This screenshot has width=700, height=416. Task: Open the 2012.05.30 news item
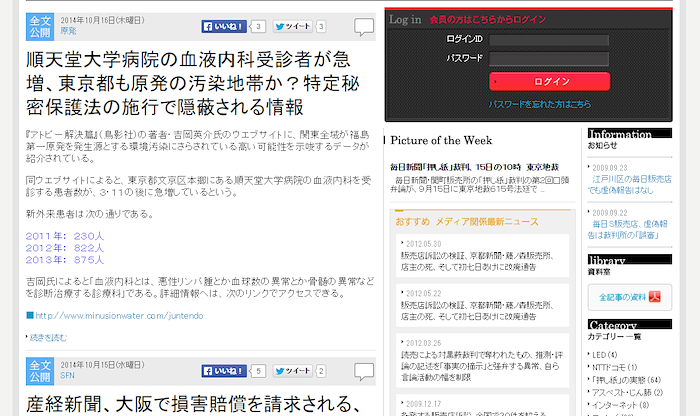(482, 256)
